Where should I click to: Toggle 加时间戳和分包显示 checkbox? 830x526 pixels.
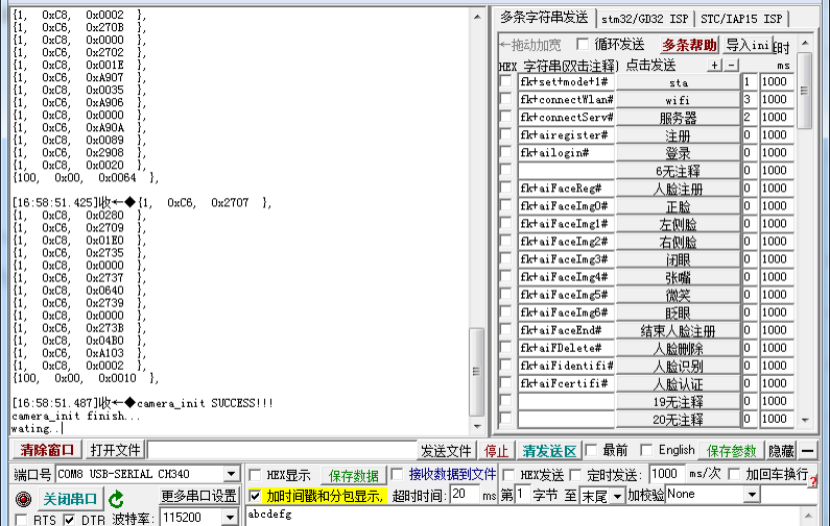(255, 496)
